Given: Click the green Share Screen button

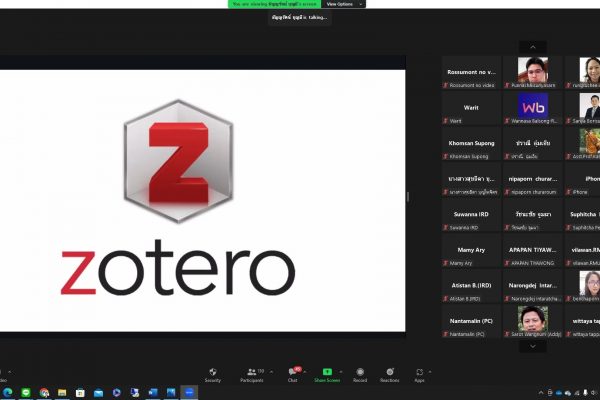Looking at the screenshot, I should [327, 375].
